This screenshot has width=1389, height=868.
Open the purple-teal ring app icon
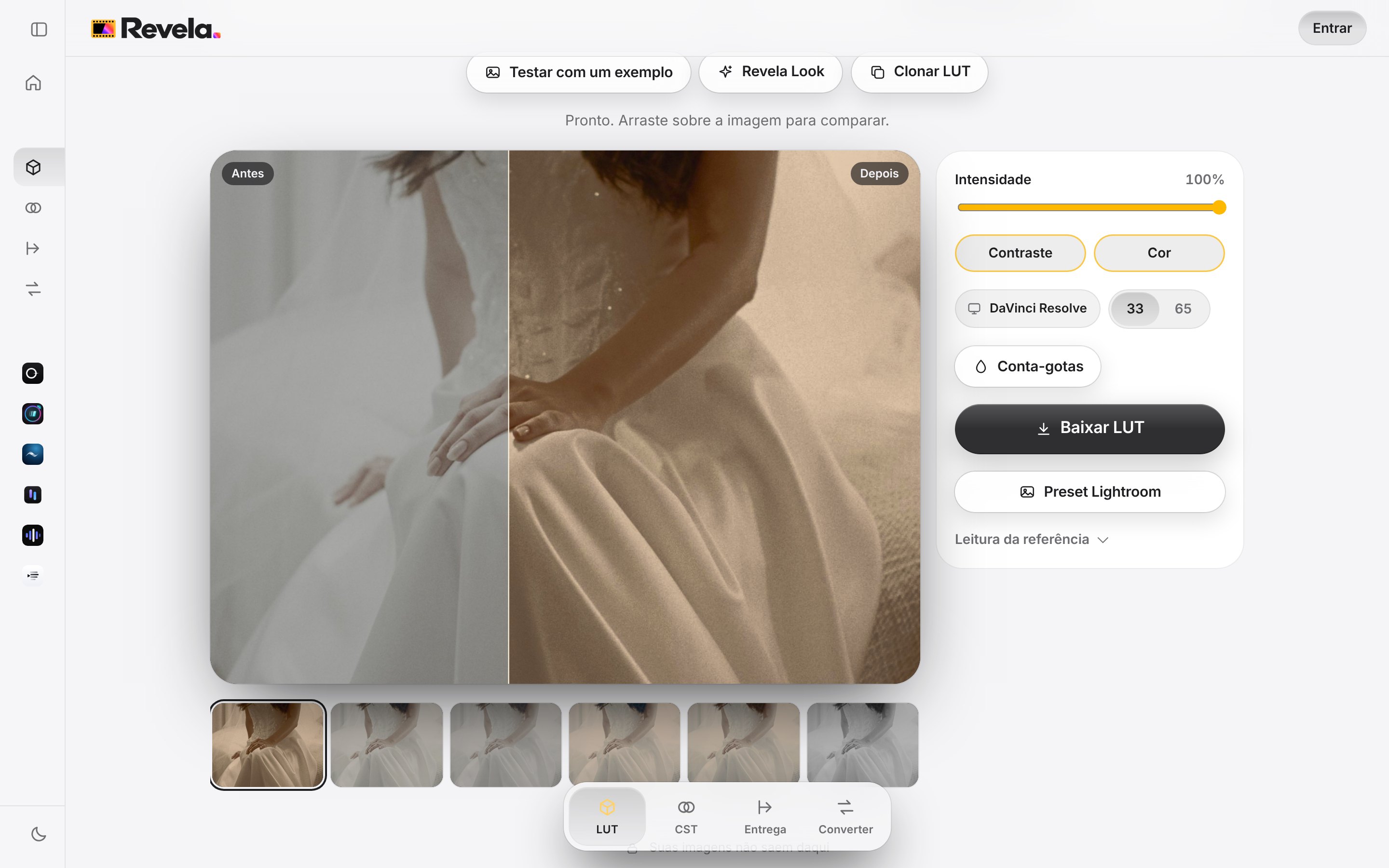33,414
